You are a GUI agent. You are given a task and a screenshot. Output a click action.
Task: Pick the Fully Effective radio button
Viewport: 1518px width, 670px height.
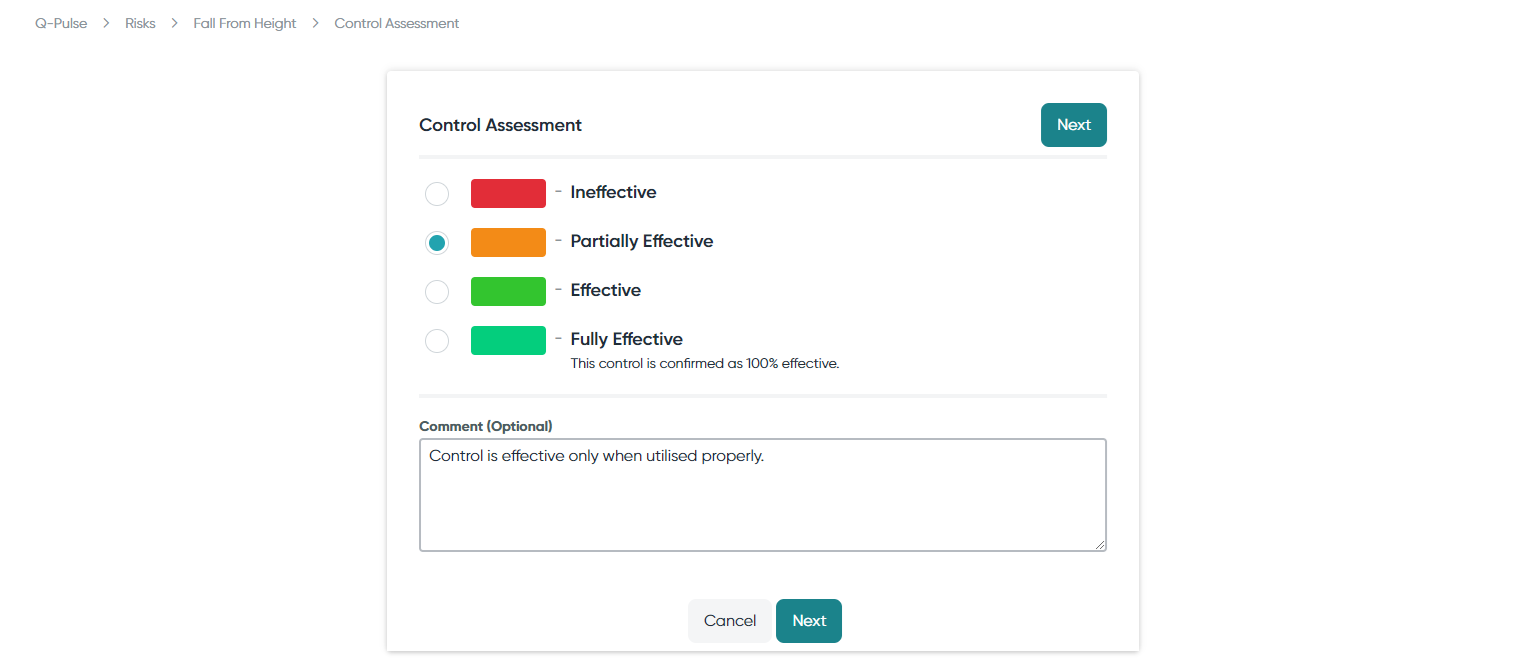point(437,340)
